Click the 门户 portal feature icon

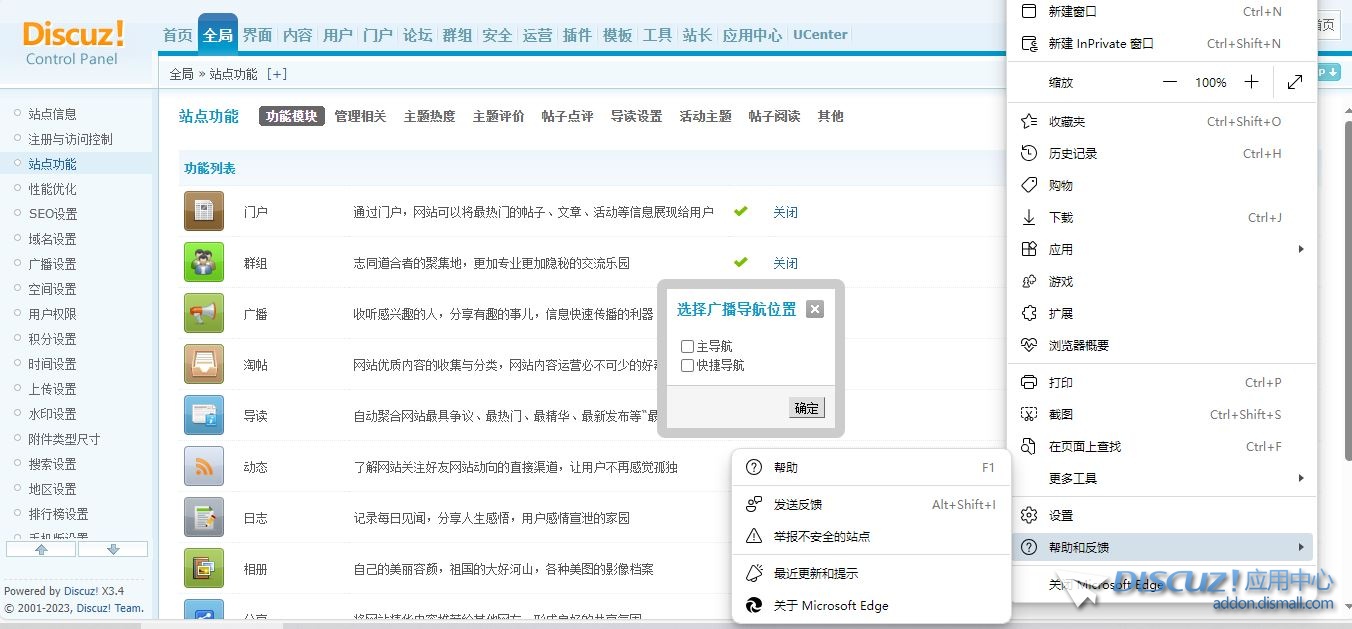click(x=204, y=212)
